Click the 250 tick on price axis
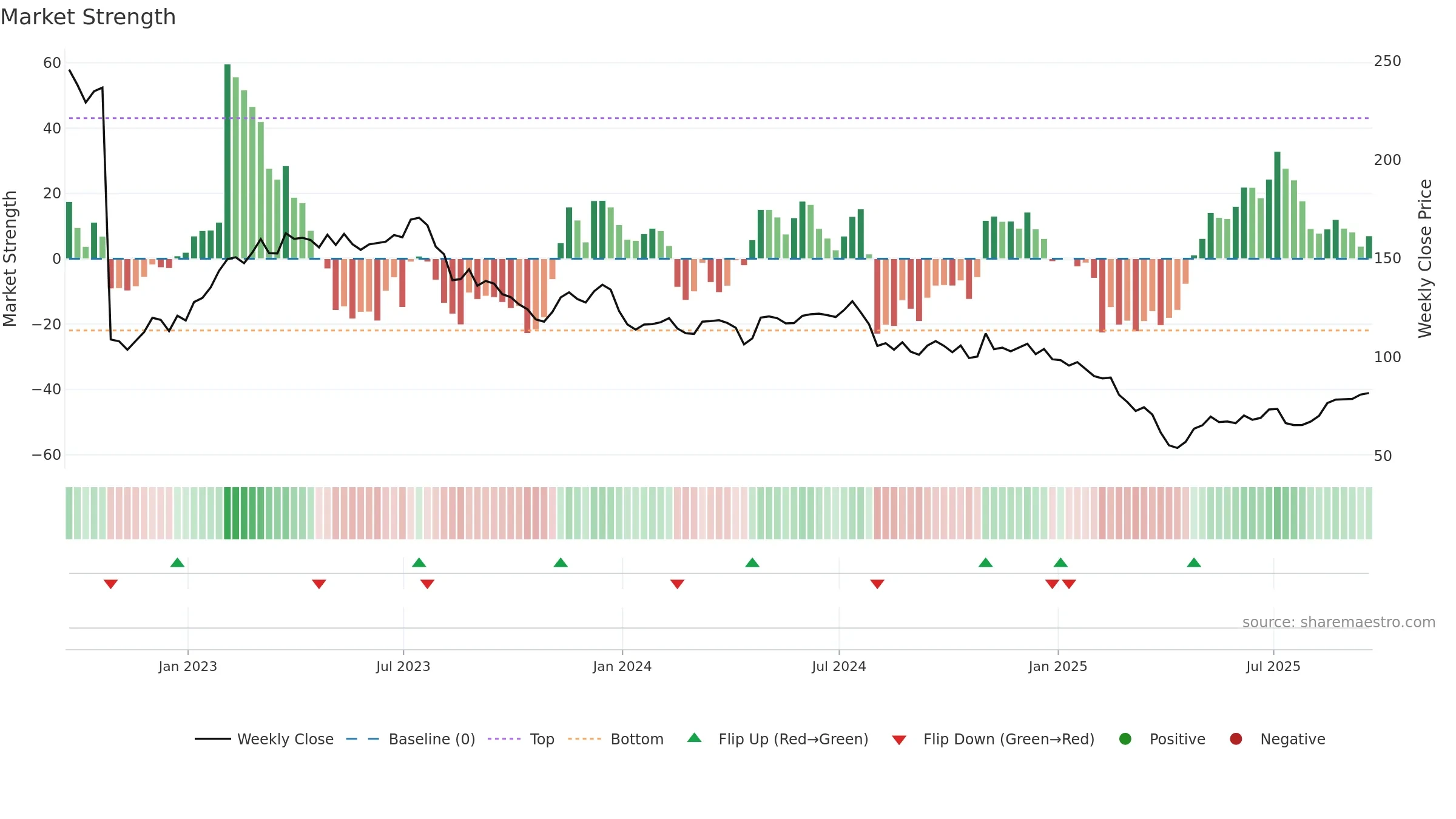 1387,61
